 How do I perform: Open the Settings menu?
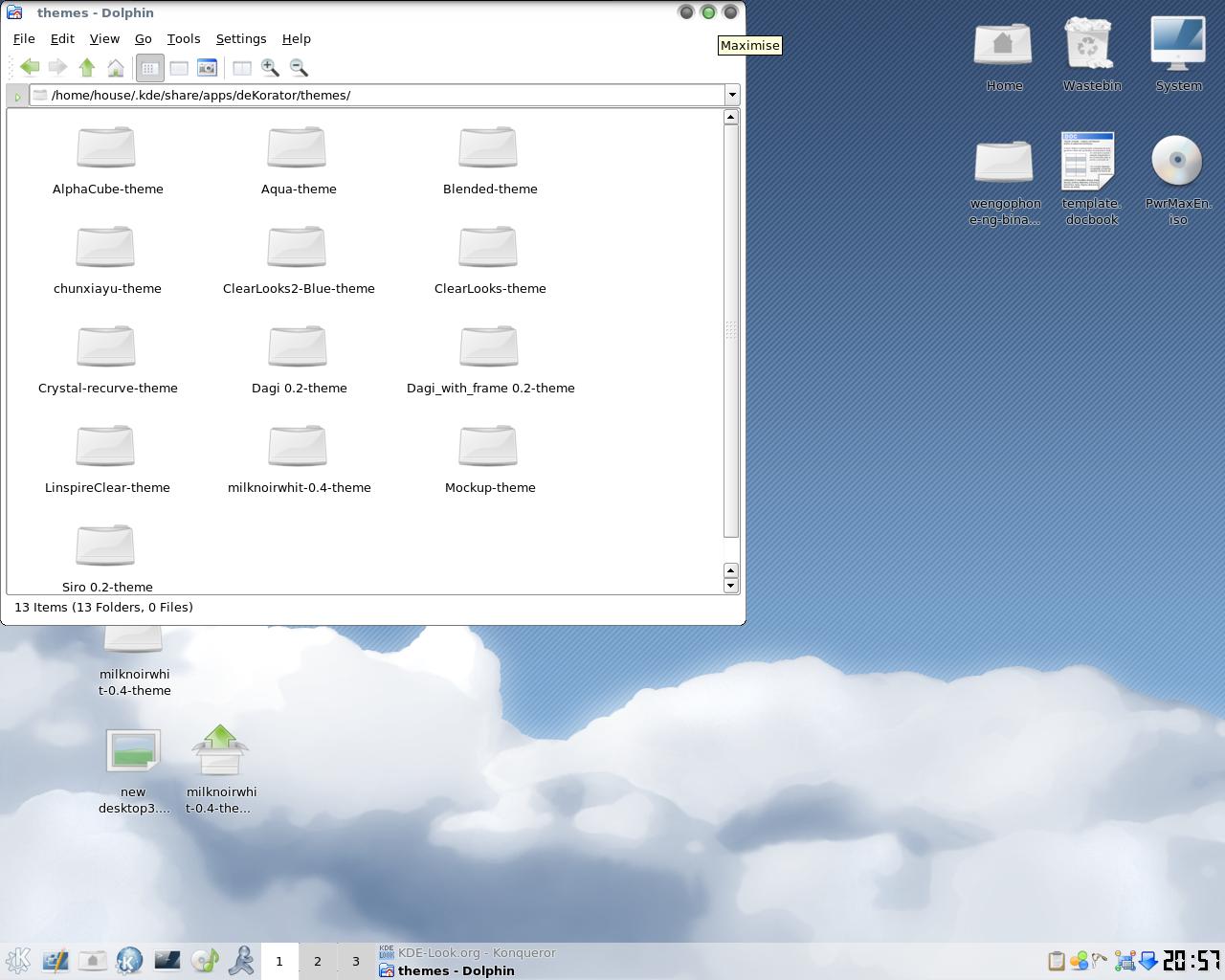tap(241, 38)
